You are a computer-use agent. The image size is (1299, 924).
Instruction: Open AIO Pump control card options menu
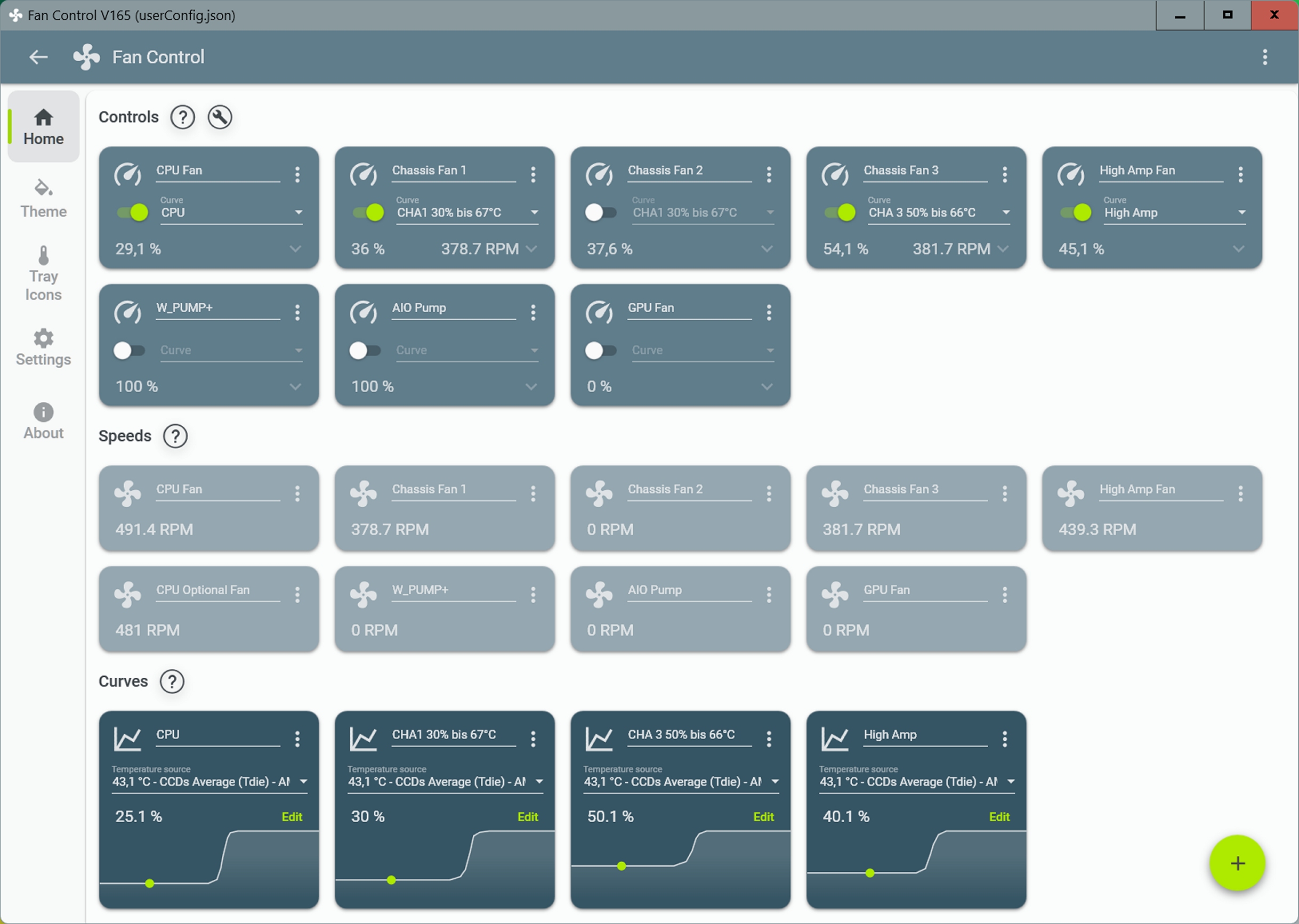point(533,312)
